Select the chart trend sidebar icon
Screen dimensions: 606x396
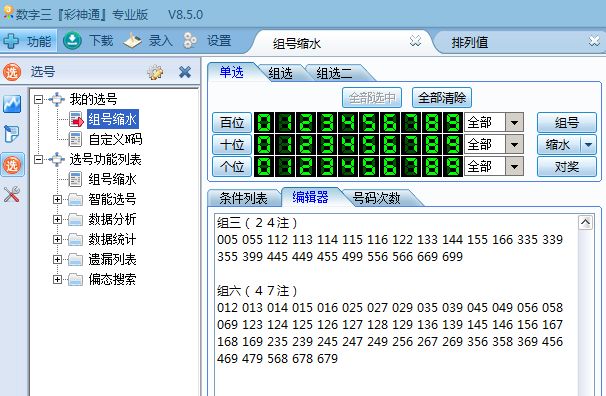(x=12, y=104)
